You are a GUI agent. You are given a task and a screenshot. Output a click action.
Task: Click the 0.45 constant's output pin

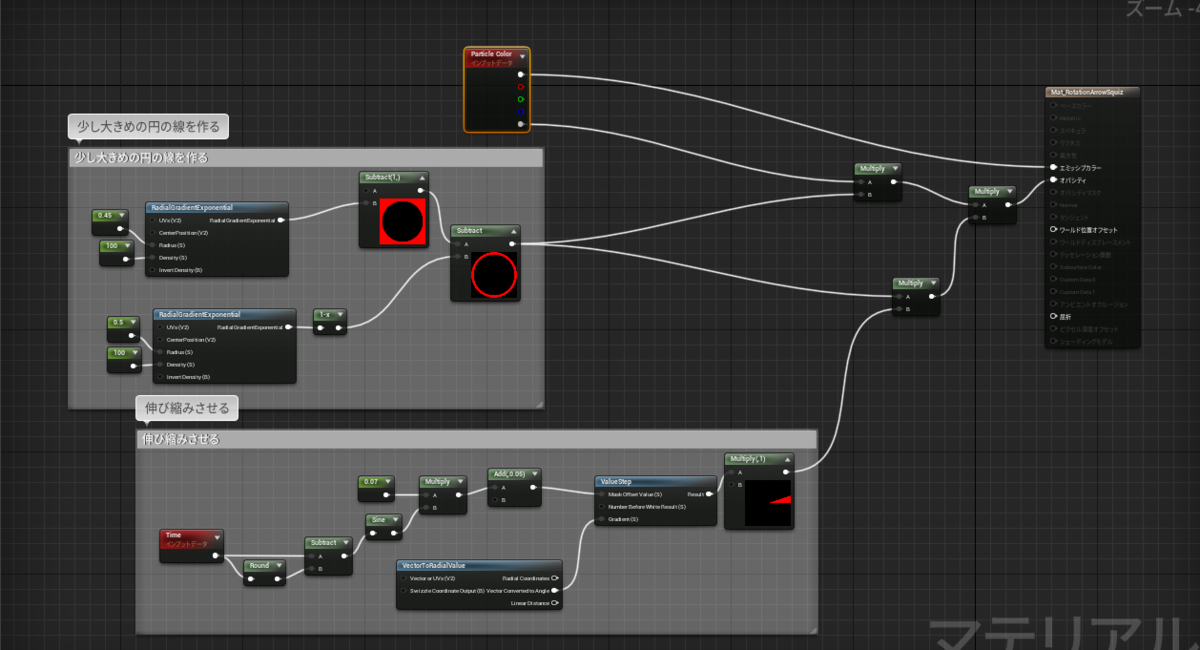pyautogui.click(x=121, y=228)
